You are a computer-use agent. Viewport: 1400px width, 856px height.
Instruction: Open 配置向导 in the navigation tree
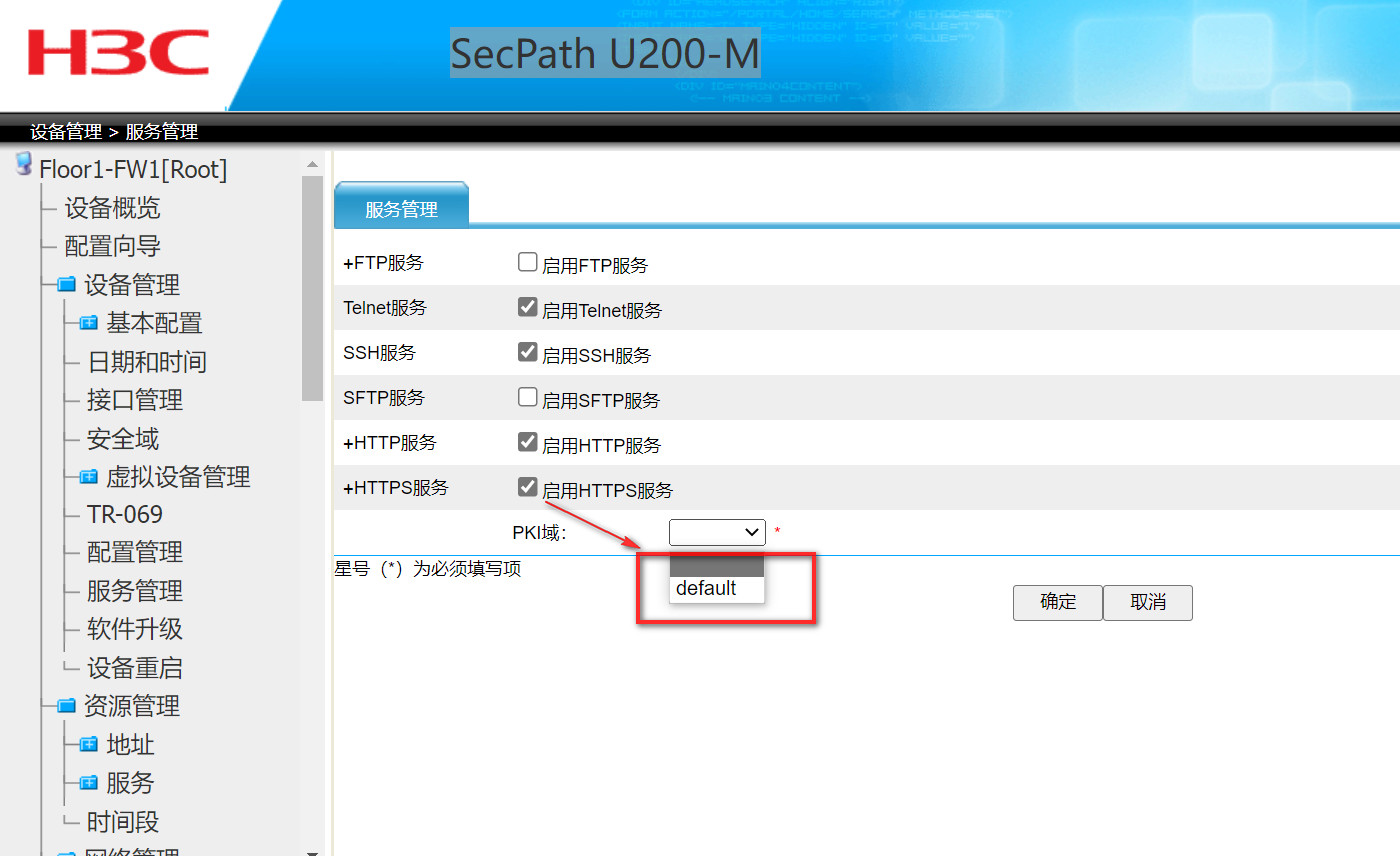(112, 247)
